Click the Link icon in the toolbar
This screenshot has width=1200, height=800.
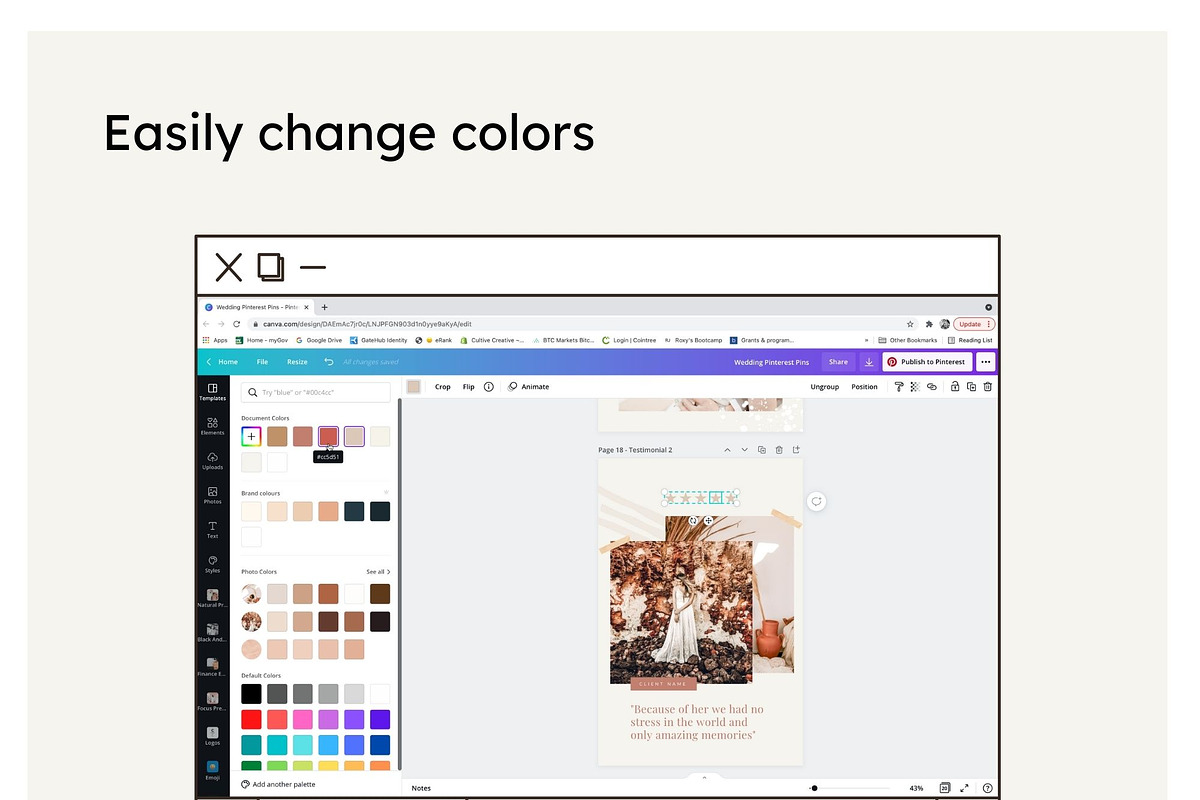pos(931,386)
